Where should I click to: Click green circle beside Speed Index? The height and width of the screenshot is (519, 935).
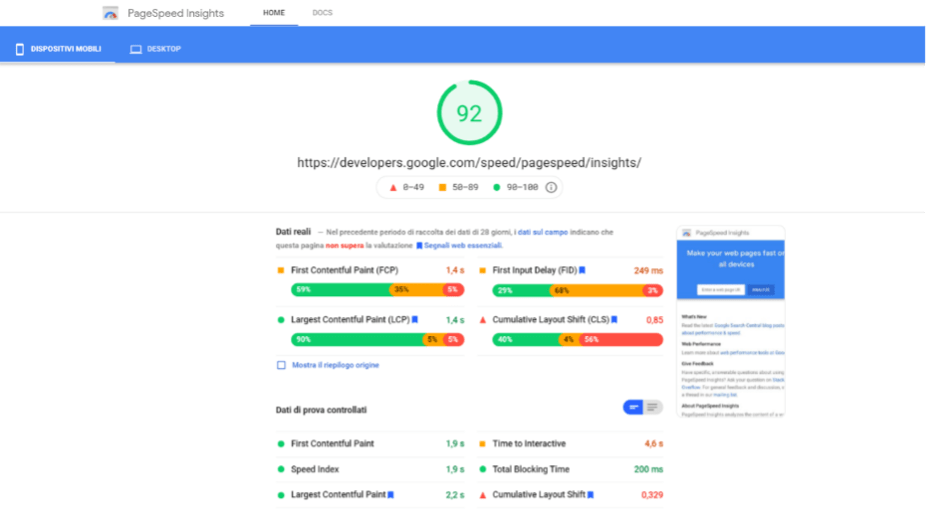(281, 469)
